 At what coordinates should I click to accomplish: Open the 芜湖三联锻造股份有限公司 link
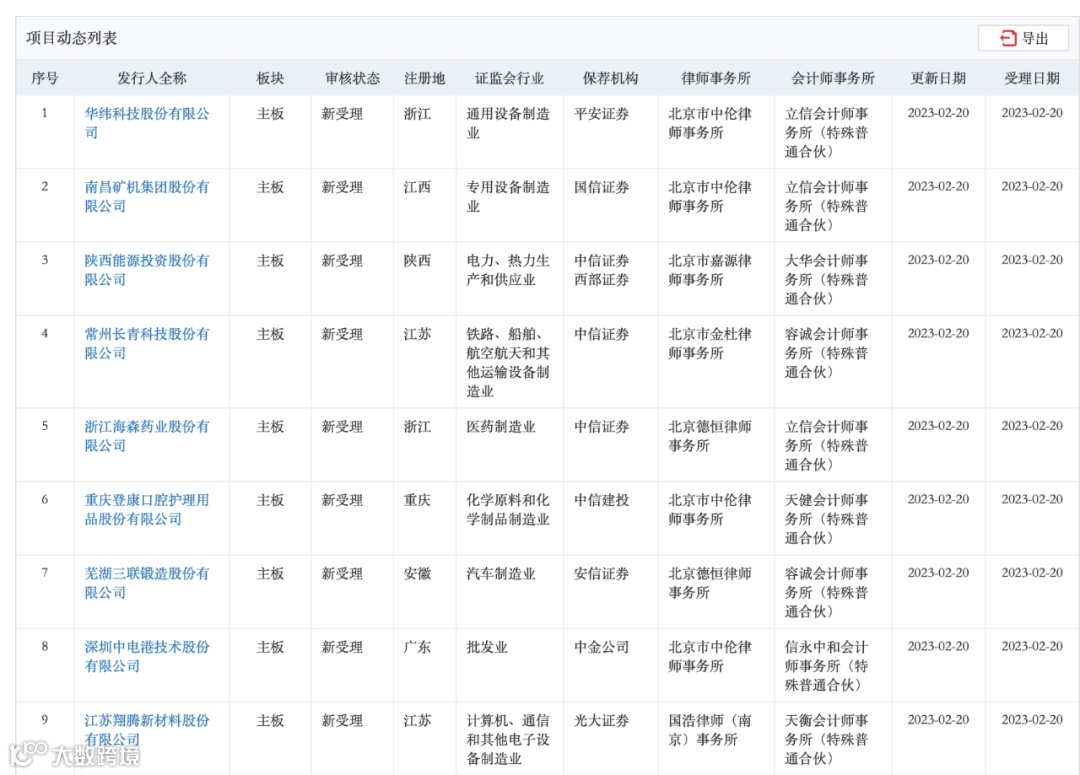[147, 583]
